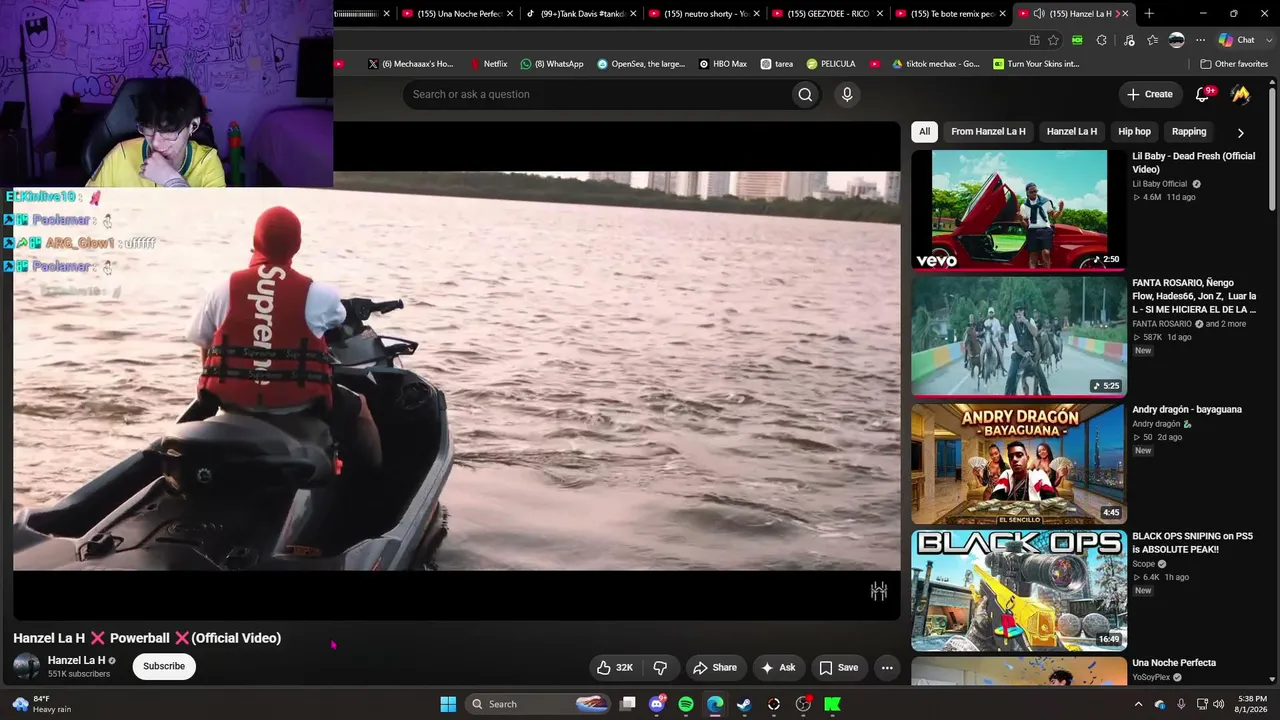Open the Create menu on YouTube

1150,94
